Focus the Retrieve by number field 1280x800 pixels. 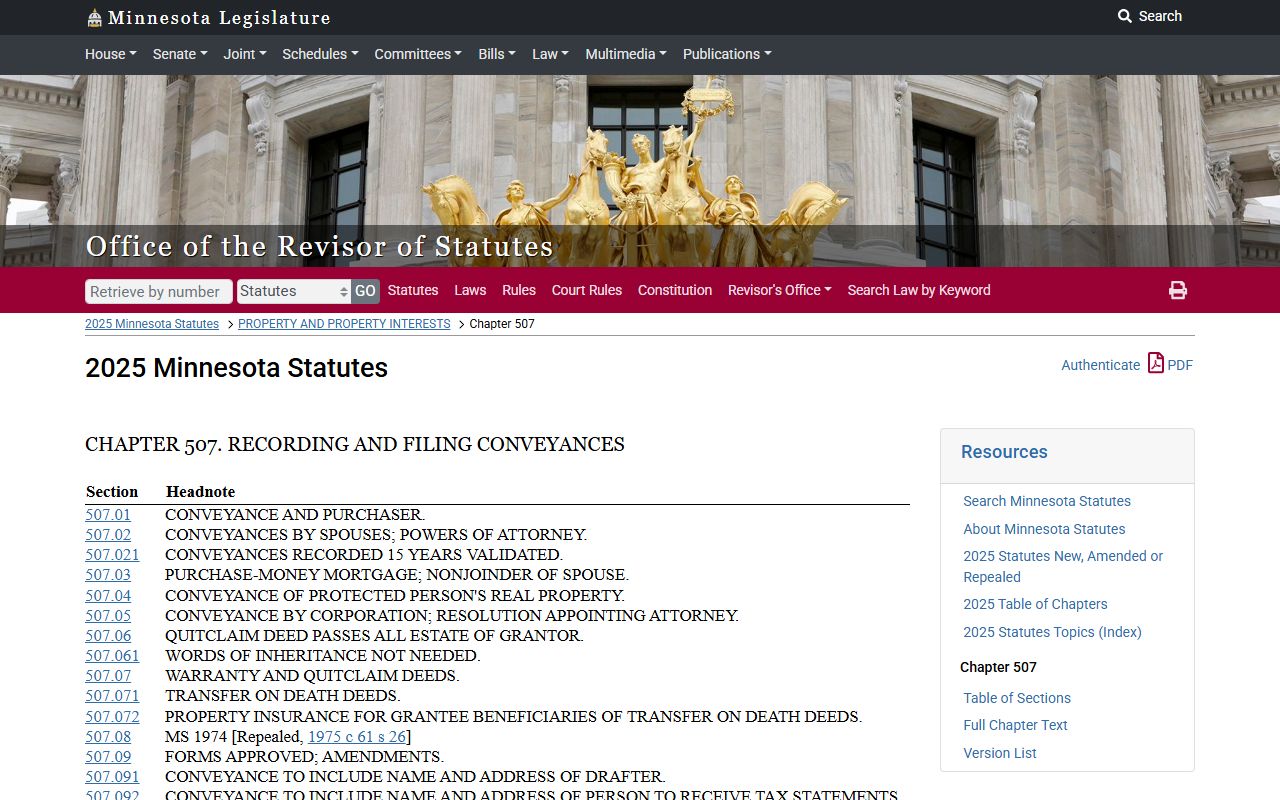point(159,291)
